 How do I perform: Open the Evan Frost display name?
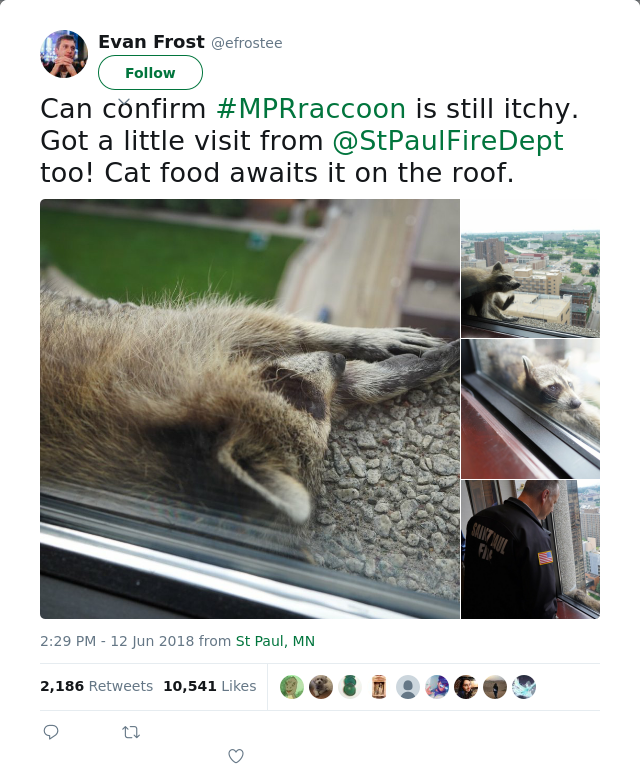coord(151,42)
